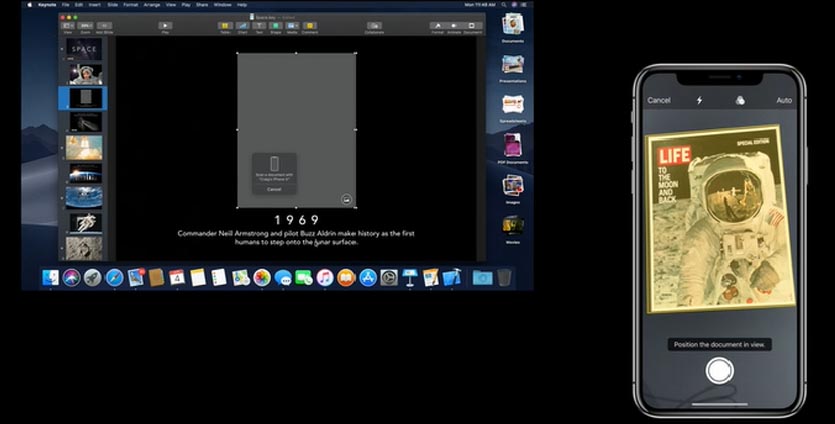Open Safari from the Dock

click(114, 278)
